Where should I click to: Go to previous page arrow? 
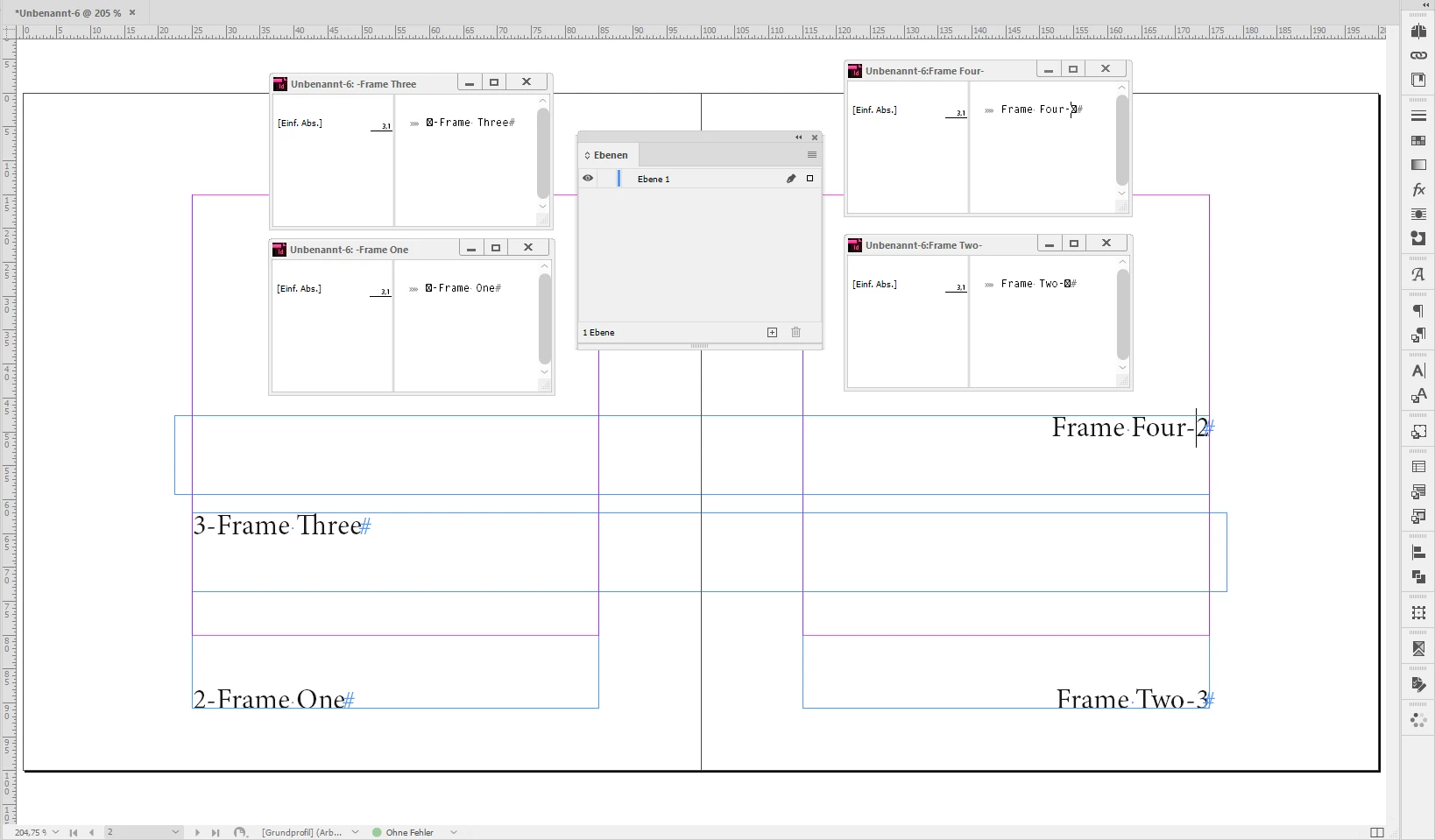(91, 832)
